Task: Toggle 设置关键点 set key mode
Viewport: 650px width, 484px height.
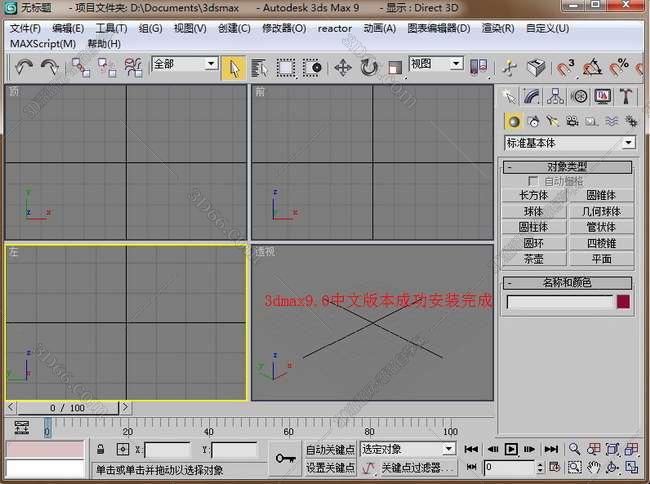Action: coord(330,468)
